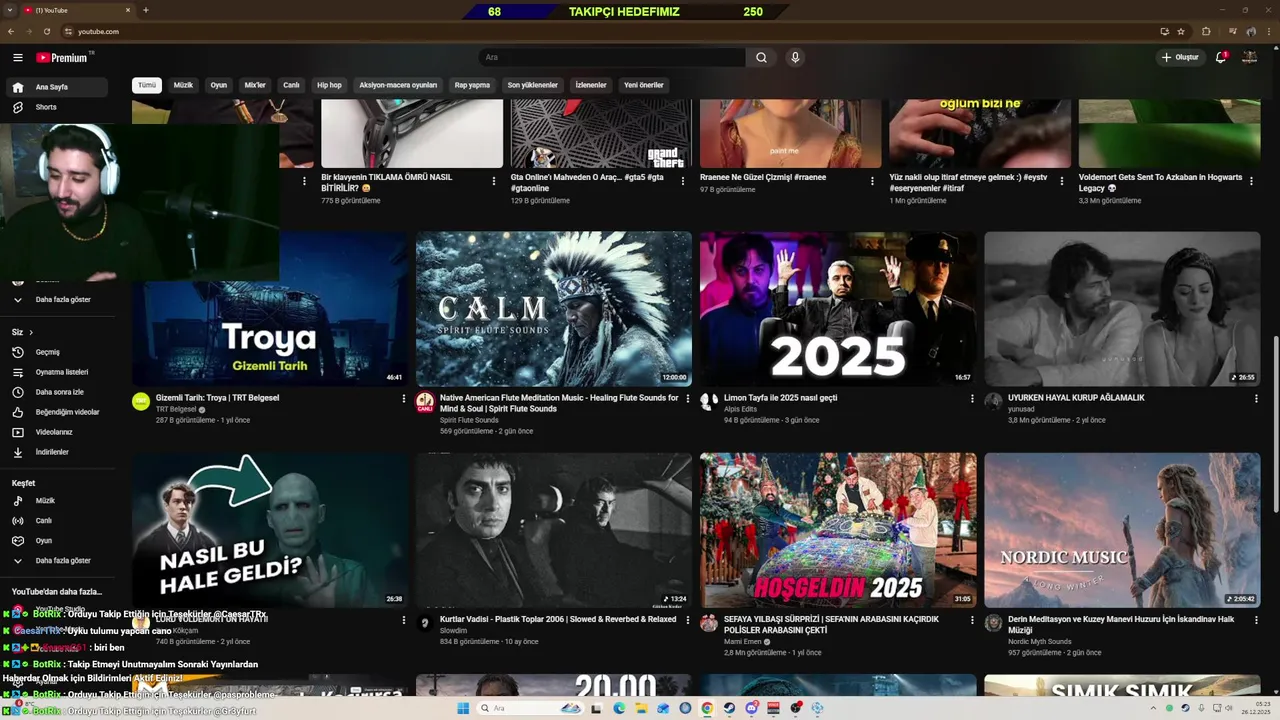Open options for Voldemort Azkaban short
Image resolution: width=1280 pixels, height=720 pixels.
1252,181
